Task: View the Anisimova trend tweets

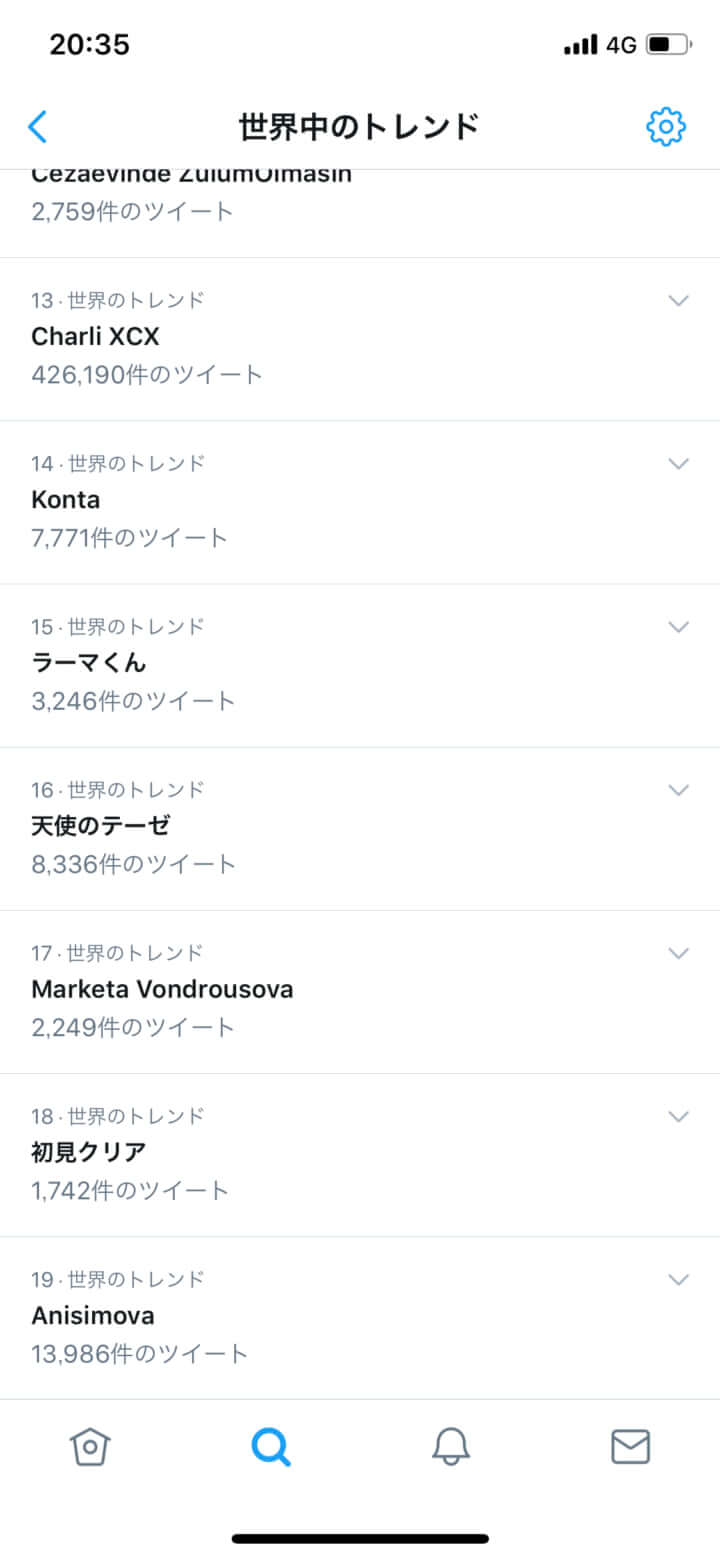Action: 93,1315
